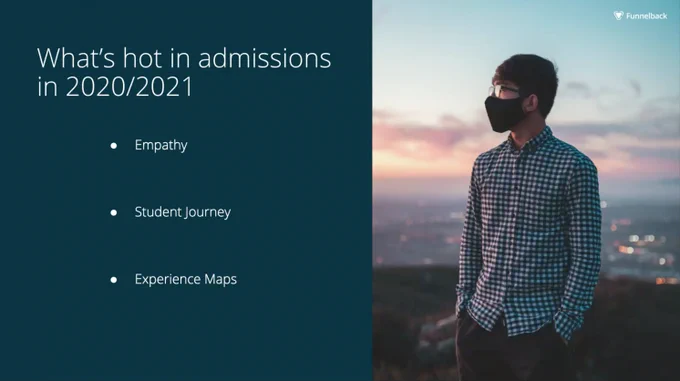Viewport: 680px width, 381px height.
Task: Select the 'Empathy' bullet text
Action: click(161, 145)
